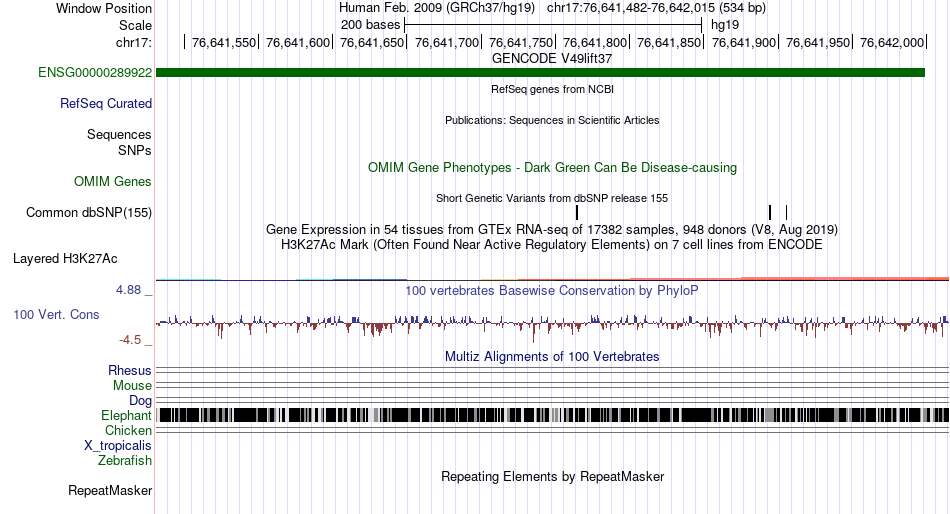Click the ENSG00000289922 gene label
This screenshot has height=514, width=950.
[95, 73]
